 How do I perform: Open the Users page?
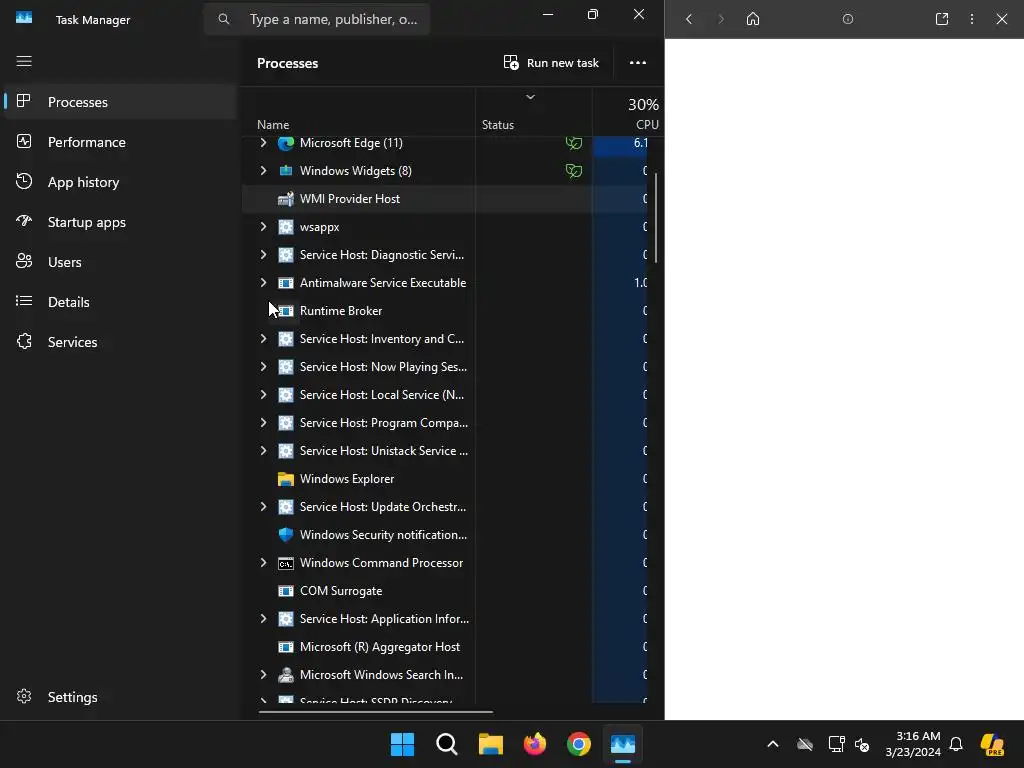pos(120,262)
